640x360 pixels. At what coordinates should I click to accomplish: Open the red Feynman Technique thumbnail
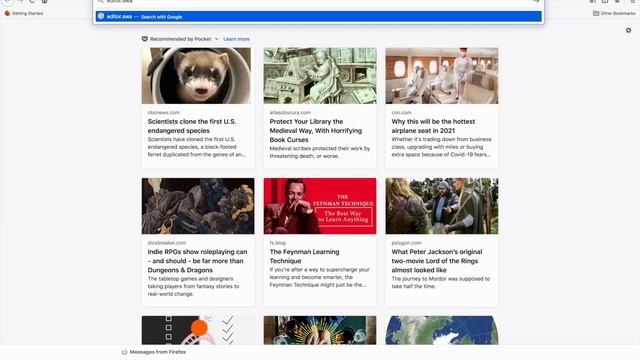click(320, 206)
